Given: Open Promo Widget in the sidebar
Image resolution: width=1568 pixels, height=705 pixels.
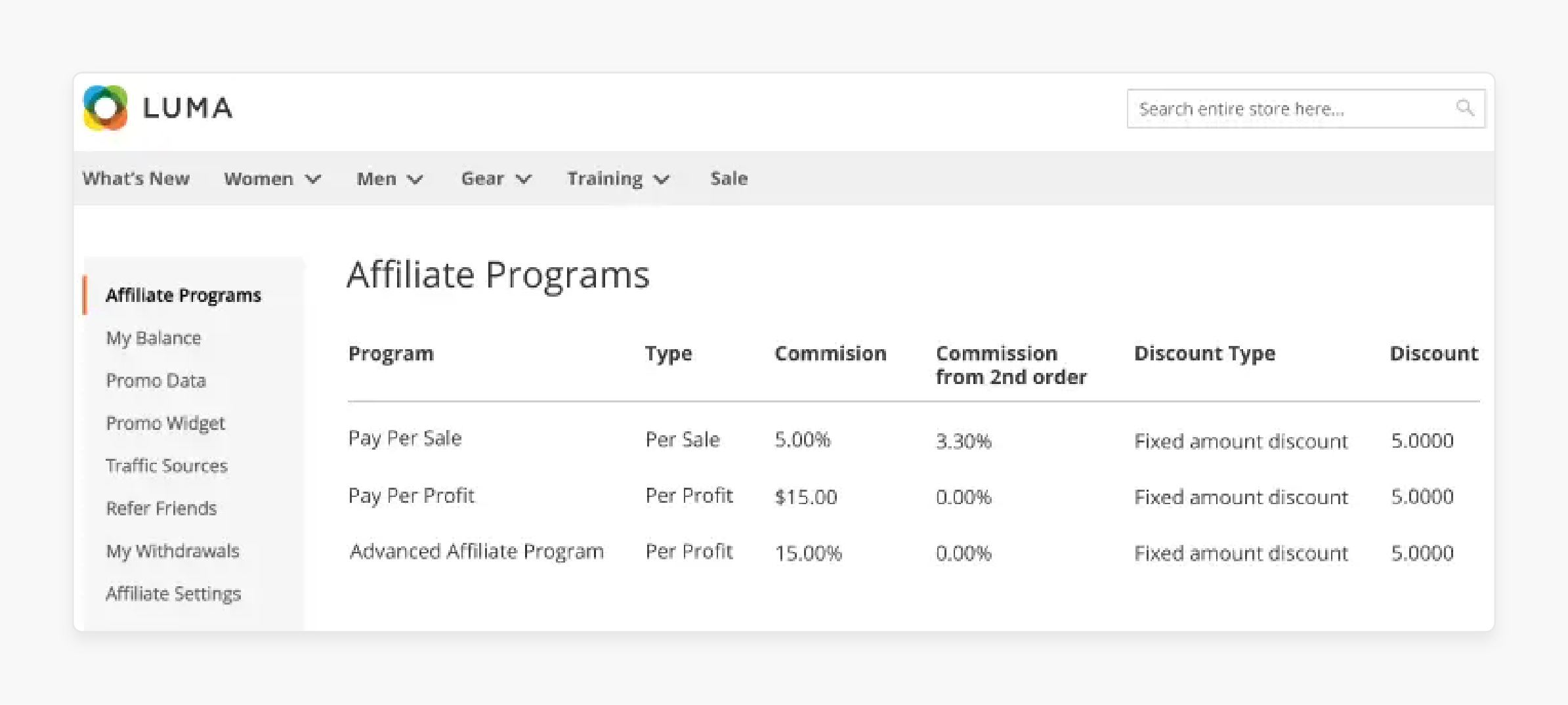Looking at the screenshot, I should pos(165,423).
